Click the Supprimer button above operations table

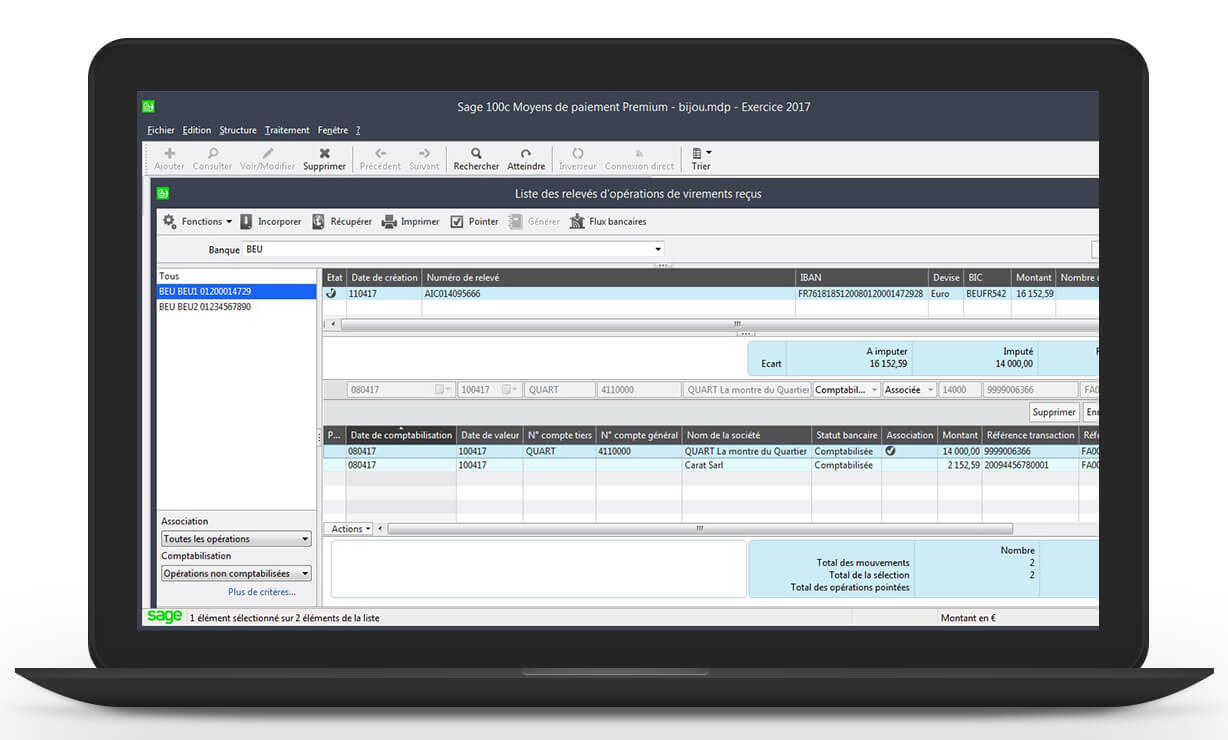click(x=1054, y=412)
